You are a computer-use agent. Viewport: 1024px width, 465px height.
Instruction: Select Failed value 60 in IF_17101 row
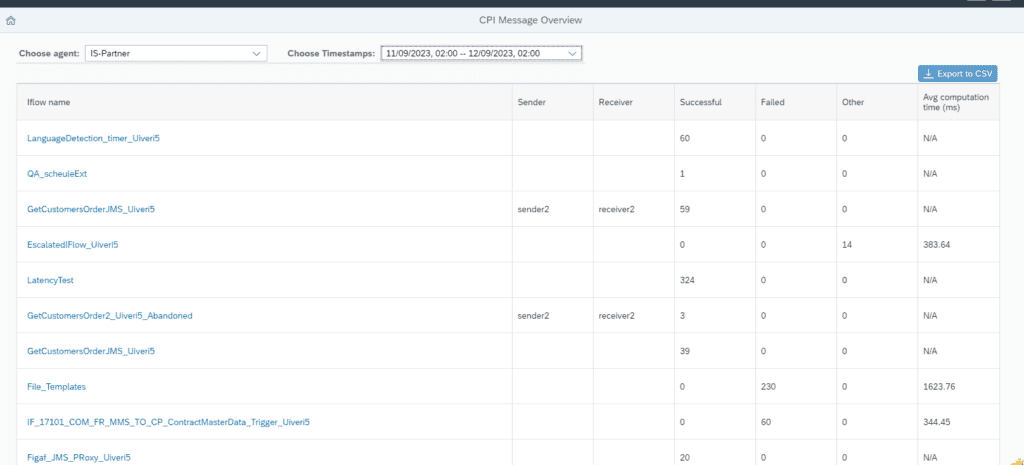tap(766, 422)
